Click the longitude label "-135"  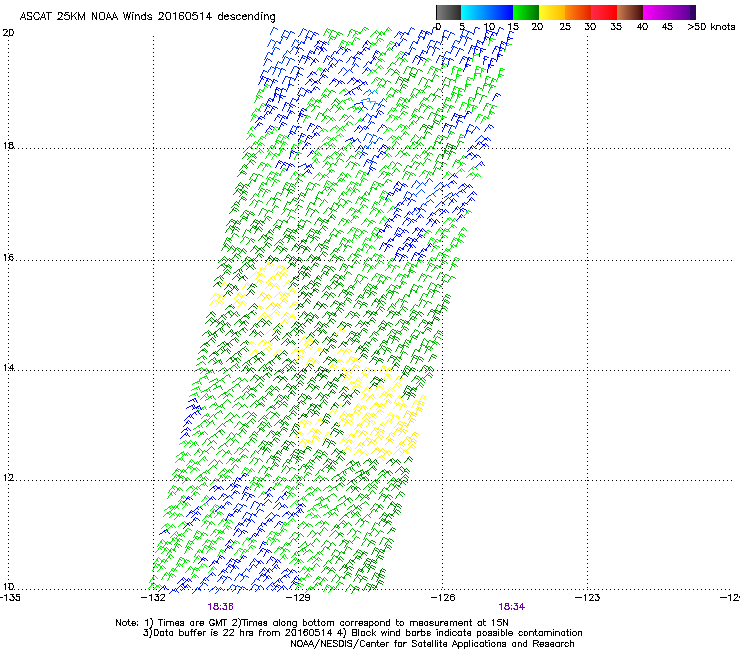(10, 598)
